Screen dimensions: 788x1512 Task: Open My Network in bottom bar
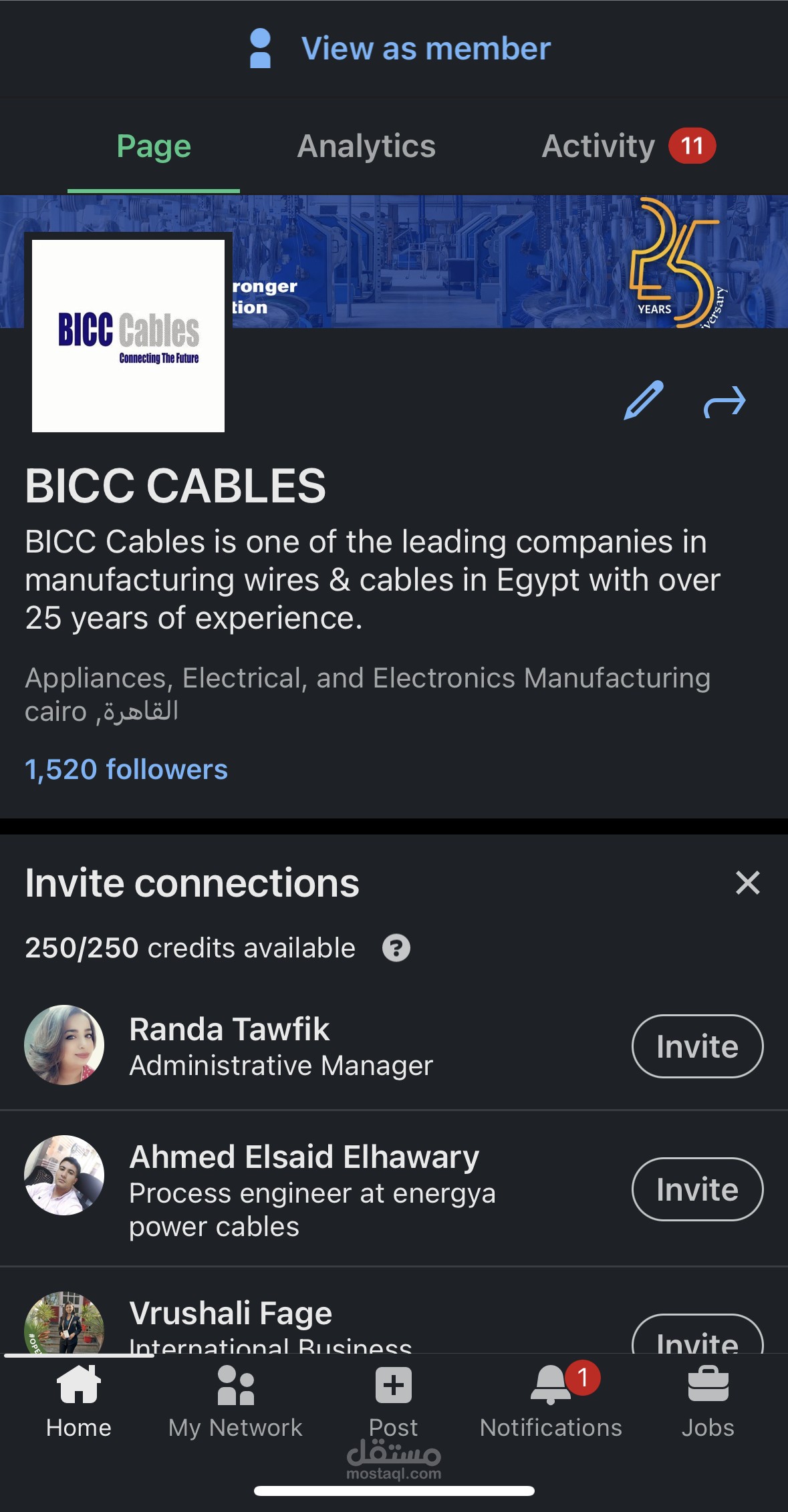click(x=235, y=1400)
